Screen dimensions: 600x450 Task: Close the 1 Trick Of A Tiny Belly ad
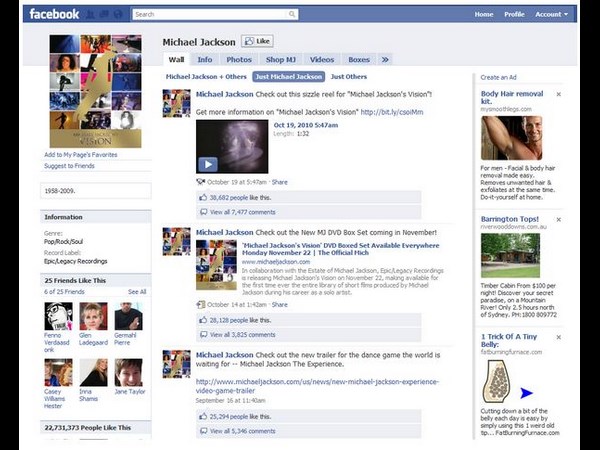pos(558,337)
